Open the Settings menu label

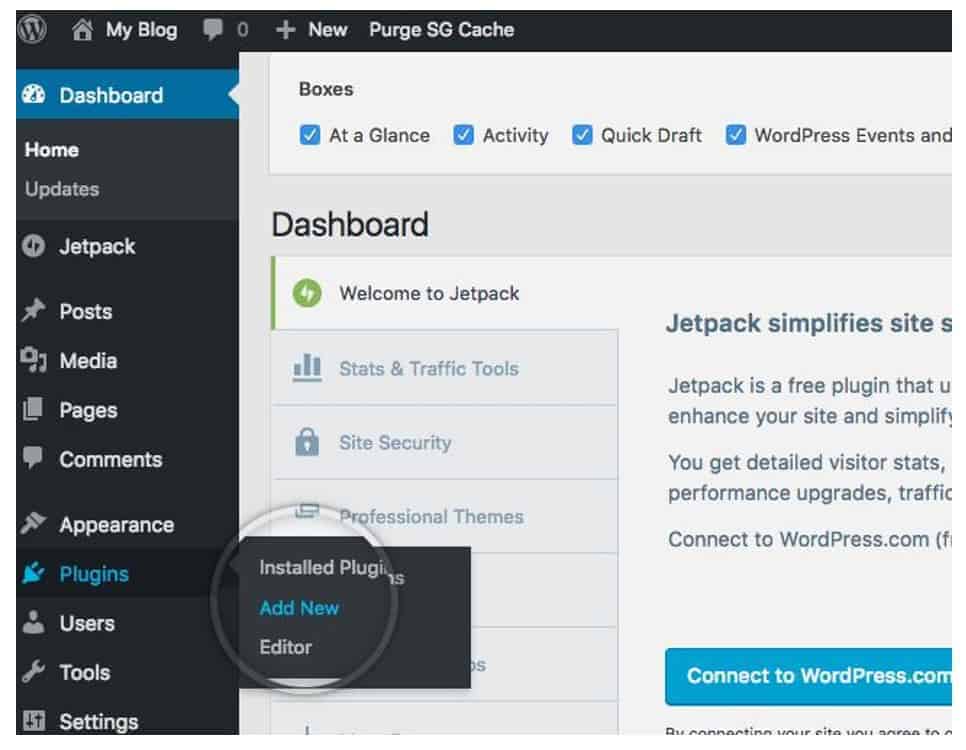[99, 722]
